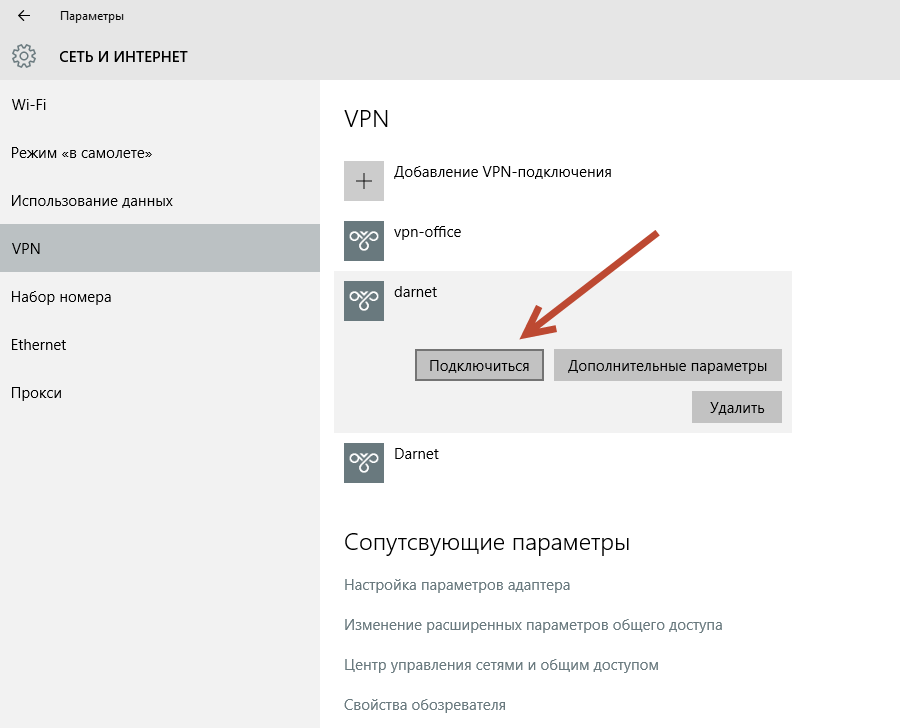Screen dimensions: 900x728
Task: Click Изменение расширенных параметров общего доступа
Action: point(533,625)
